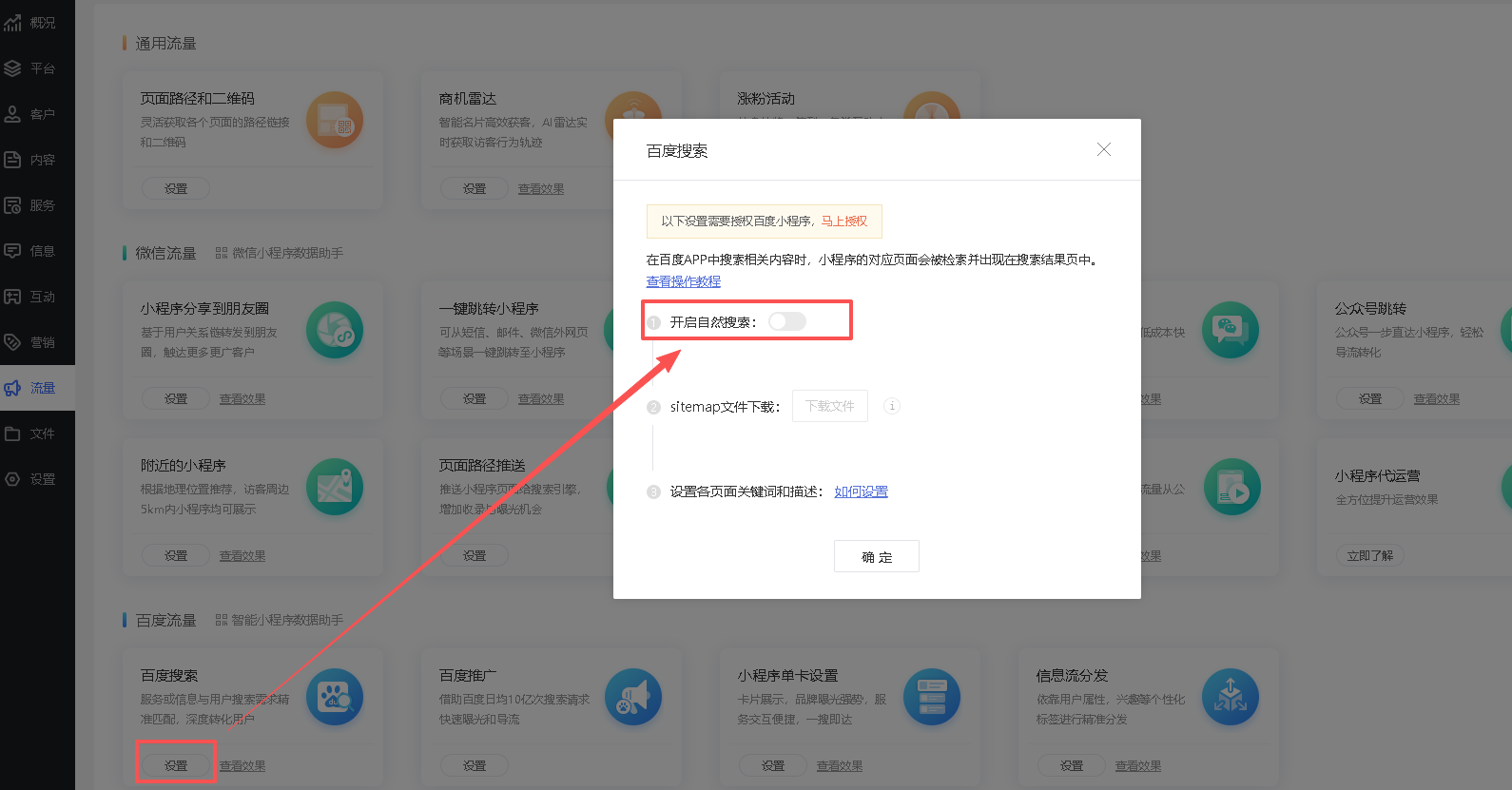Open the 查看操作教程 link
Viewport: 1512px width, 790px height.
pyautogui.click(x=684, y=281)
